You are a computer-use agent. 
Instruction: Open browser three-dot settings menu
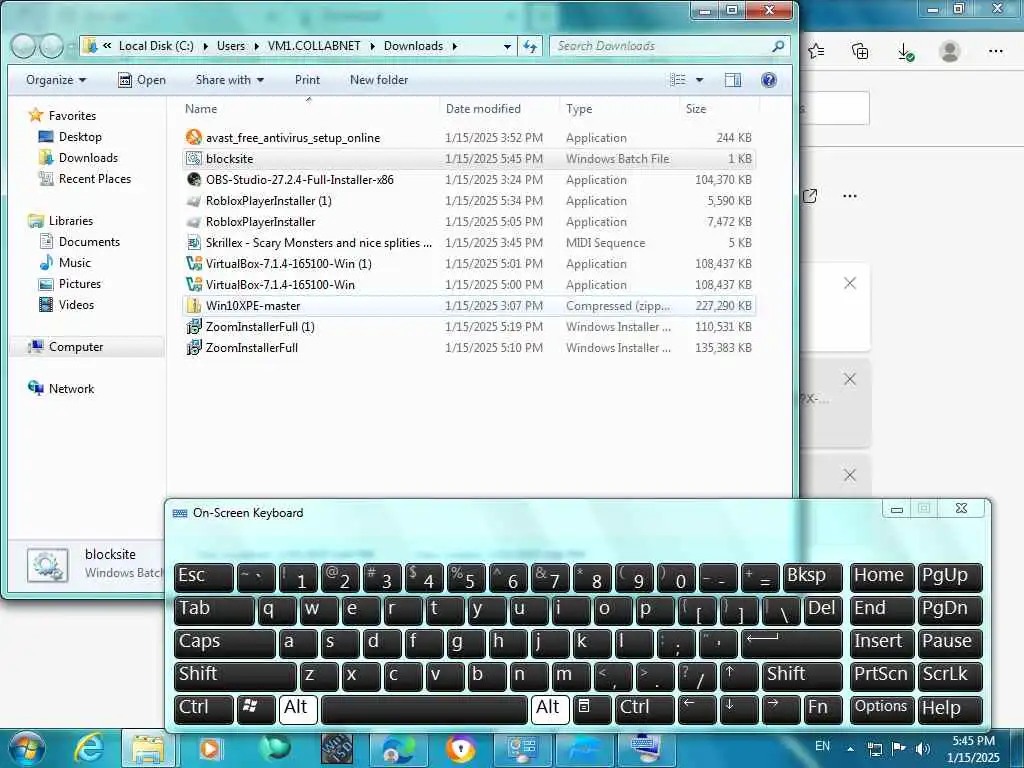995,51
